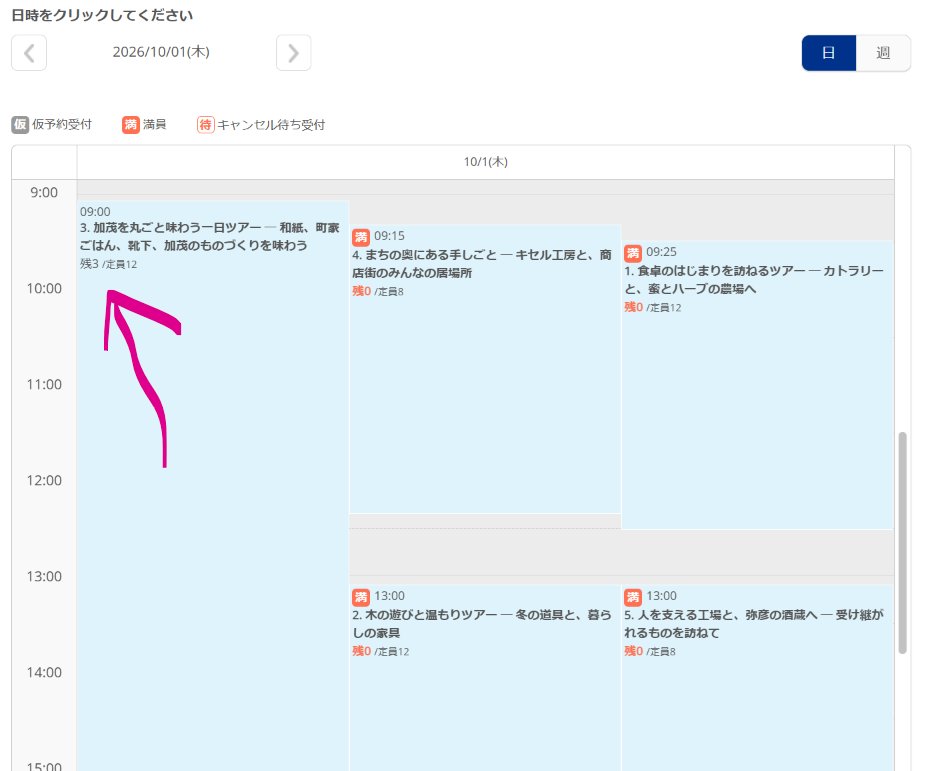Viewport: 931px width, 771px height.
Task: Click 残0 /定員8 on the 09:15 event
Action: click(378, 291)
